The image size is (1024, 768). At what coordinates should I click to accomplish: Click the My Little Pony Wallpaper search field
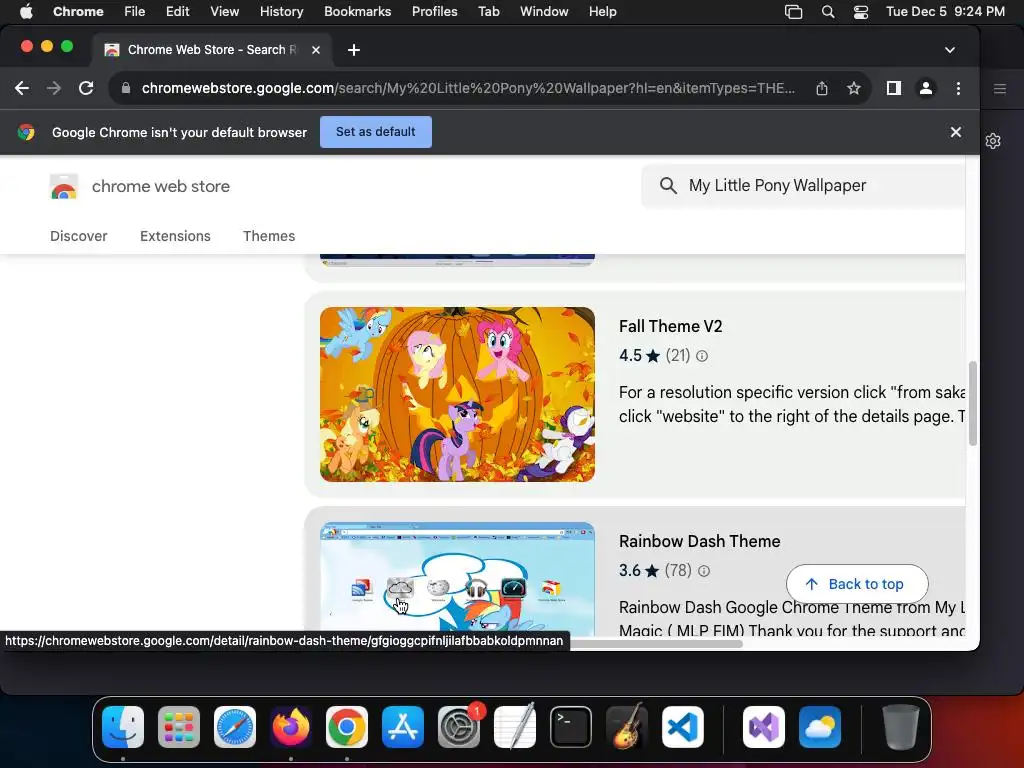pyautogui.click(x=803, y=185)
